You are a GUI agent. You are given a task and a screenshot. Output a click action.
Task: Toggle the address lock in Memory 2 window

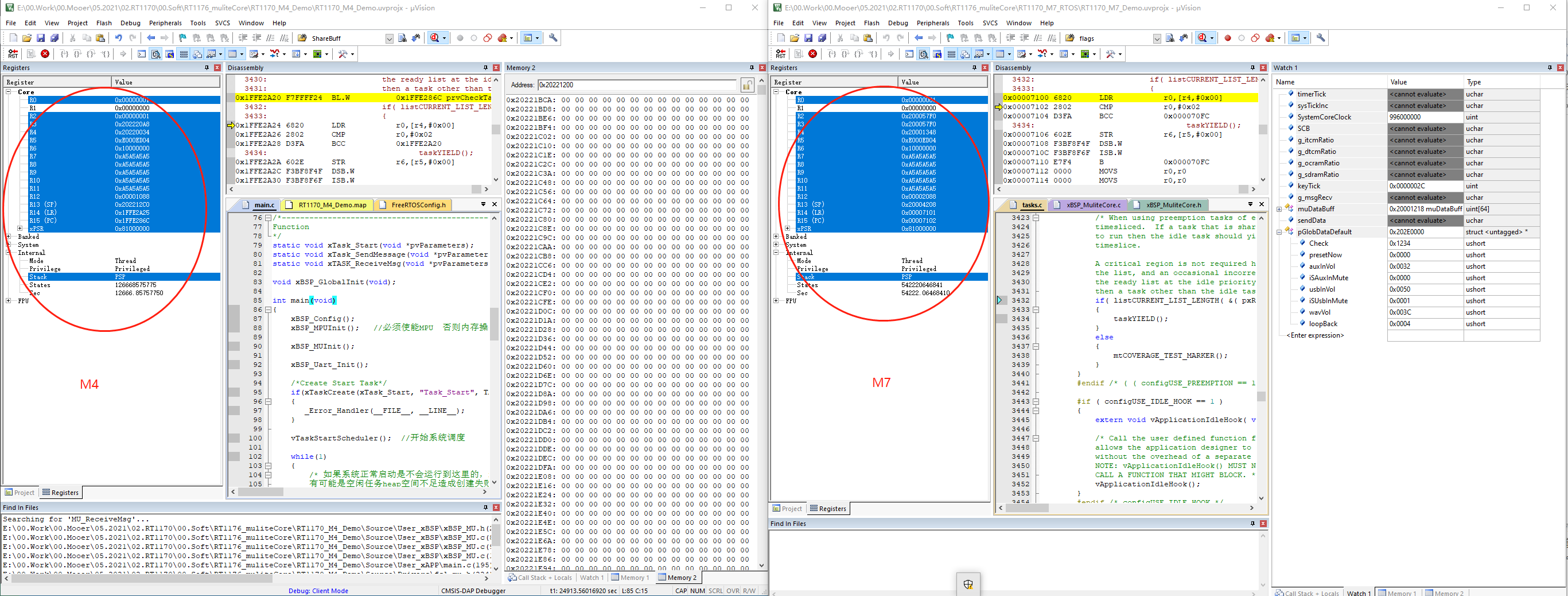click(x=748, y=85)
